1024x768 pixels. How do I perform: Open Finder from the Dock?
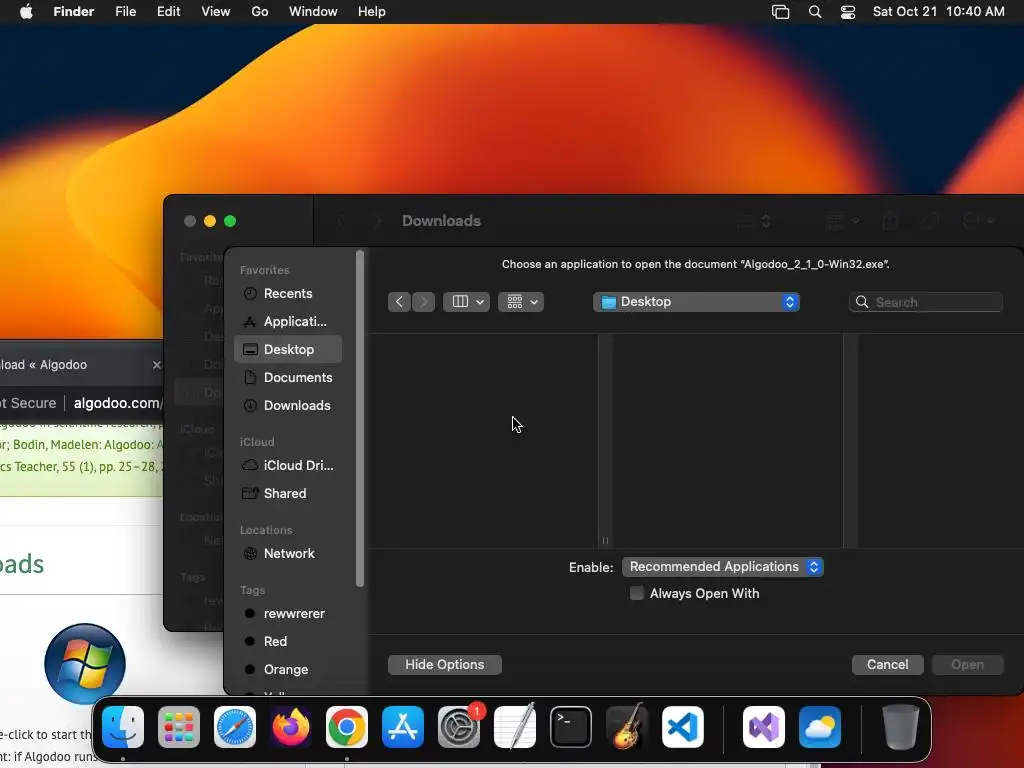pos(123,727)
